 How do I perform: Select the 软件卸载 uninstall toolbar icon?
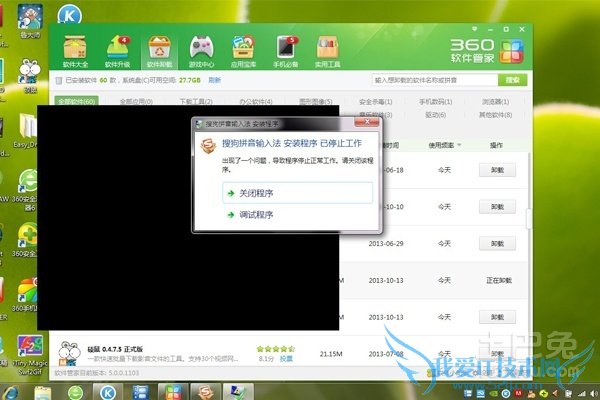[x=159, y=52]
